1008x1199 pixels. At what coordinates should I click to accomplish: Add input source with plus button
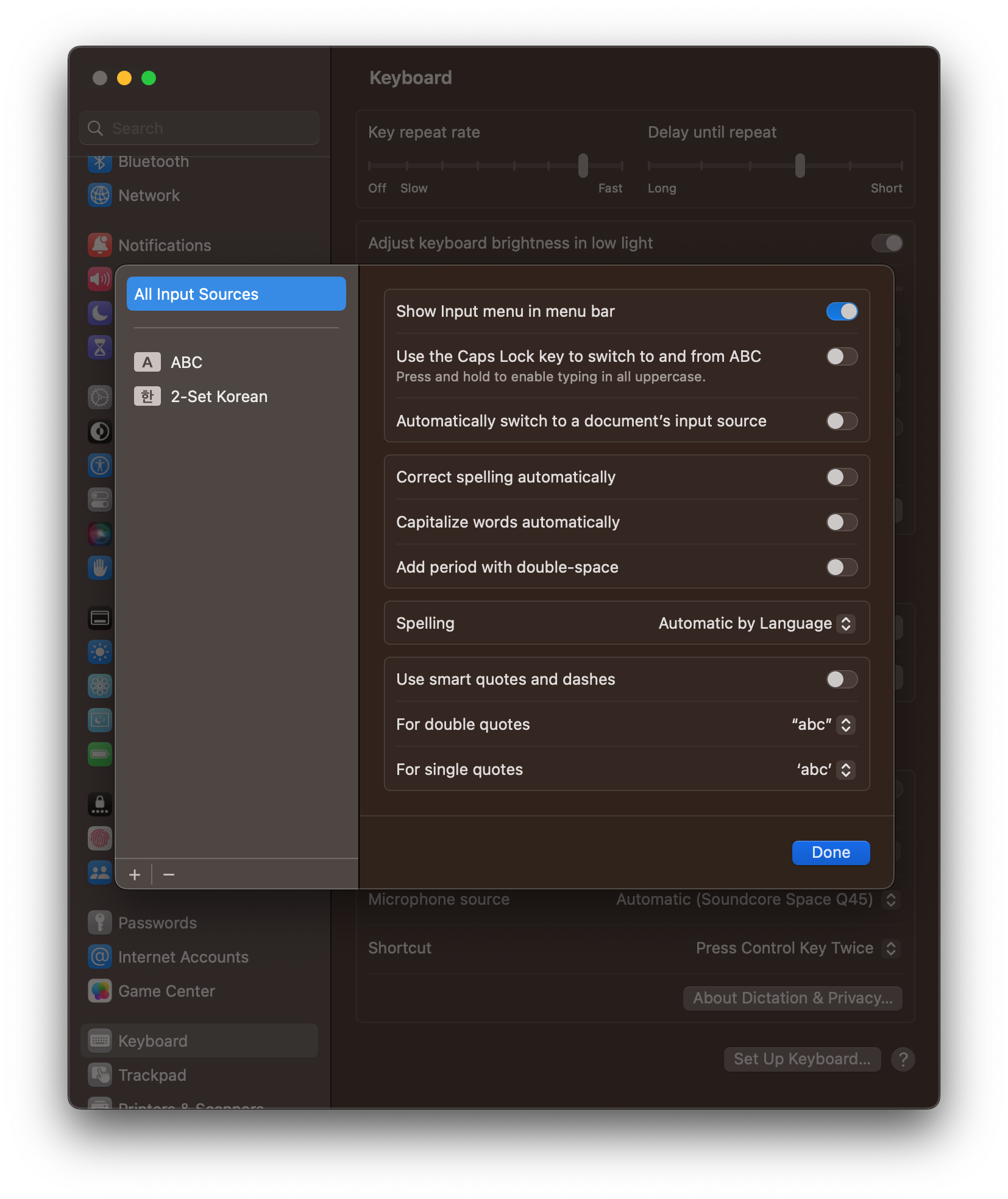tap(135, 875)
